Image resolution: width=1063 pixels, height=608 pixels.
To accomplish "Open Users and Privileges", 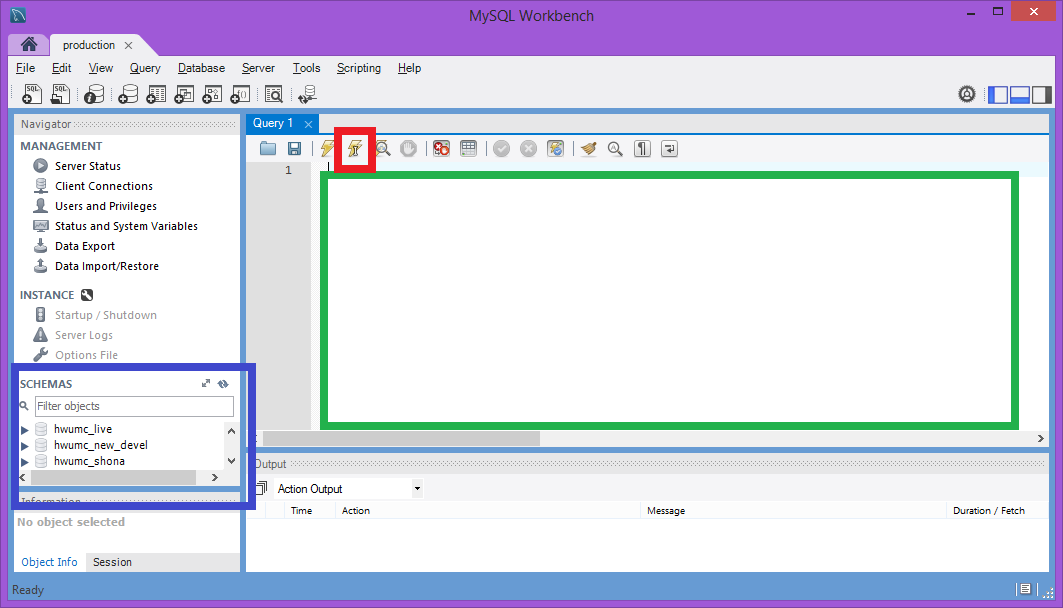I will [106, 206].
